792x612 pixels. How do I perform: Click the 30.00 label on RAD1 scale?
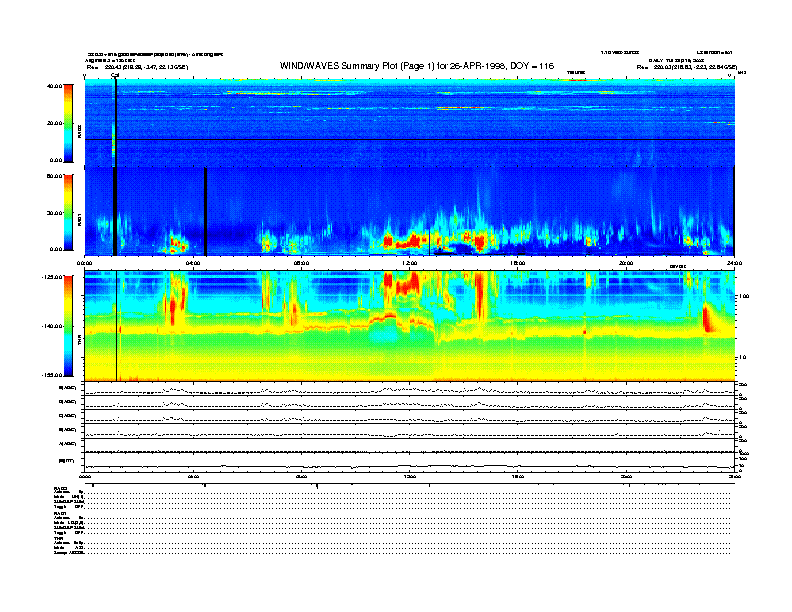(54, 213)
